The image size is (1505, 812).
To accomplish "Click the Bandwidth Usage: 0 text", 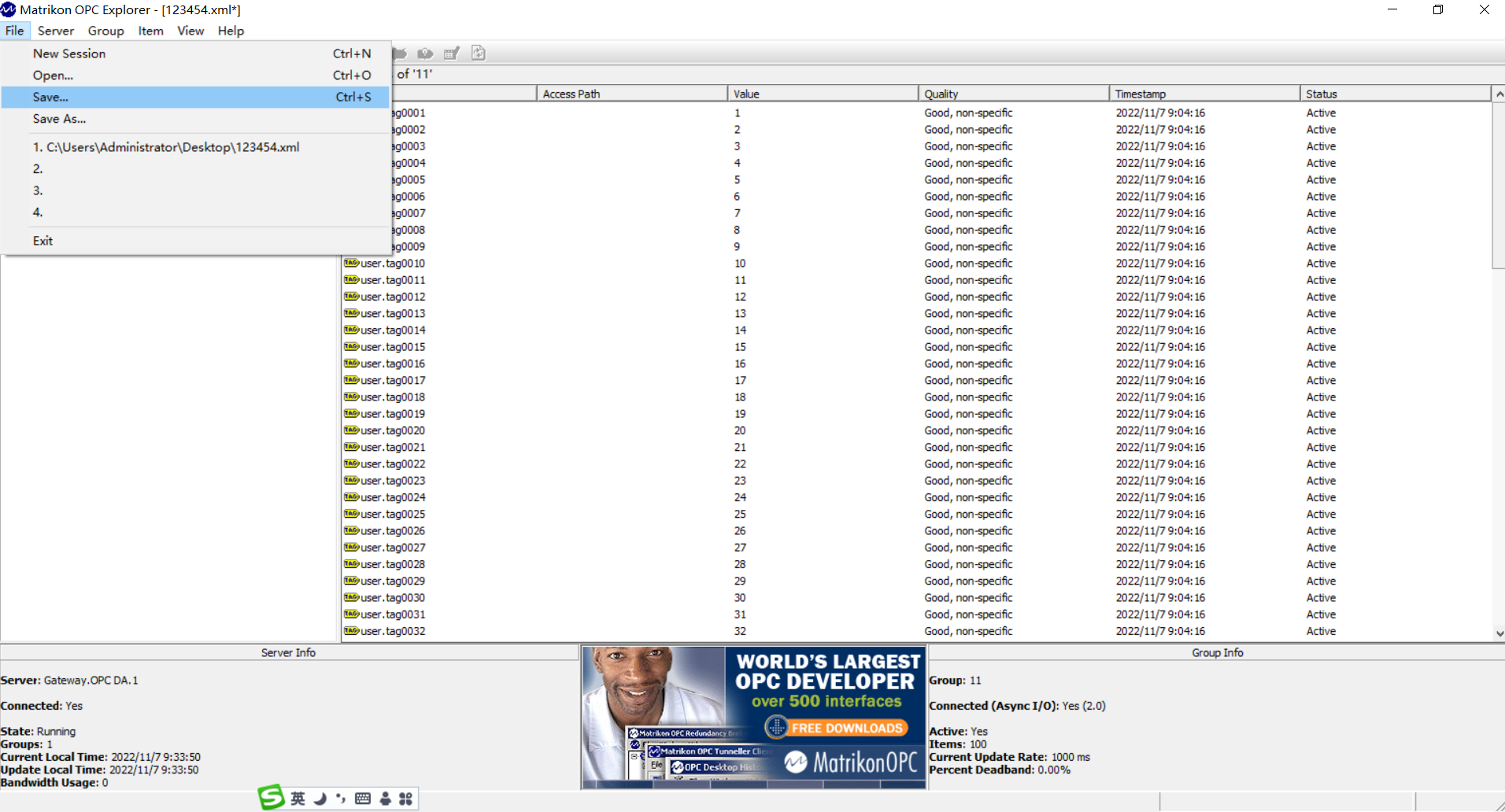I will click(x=54, y=782).
